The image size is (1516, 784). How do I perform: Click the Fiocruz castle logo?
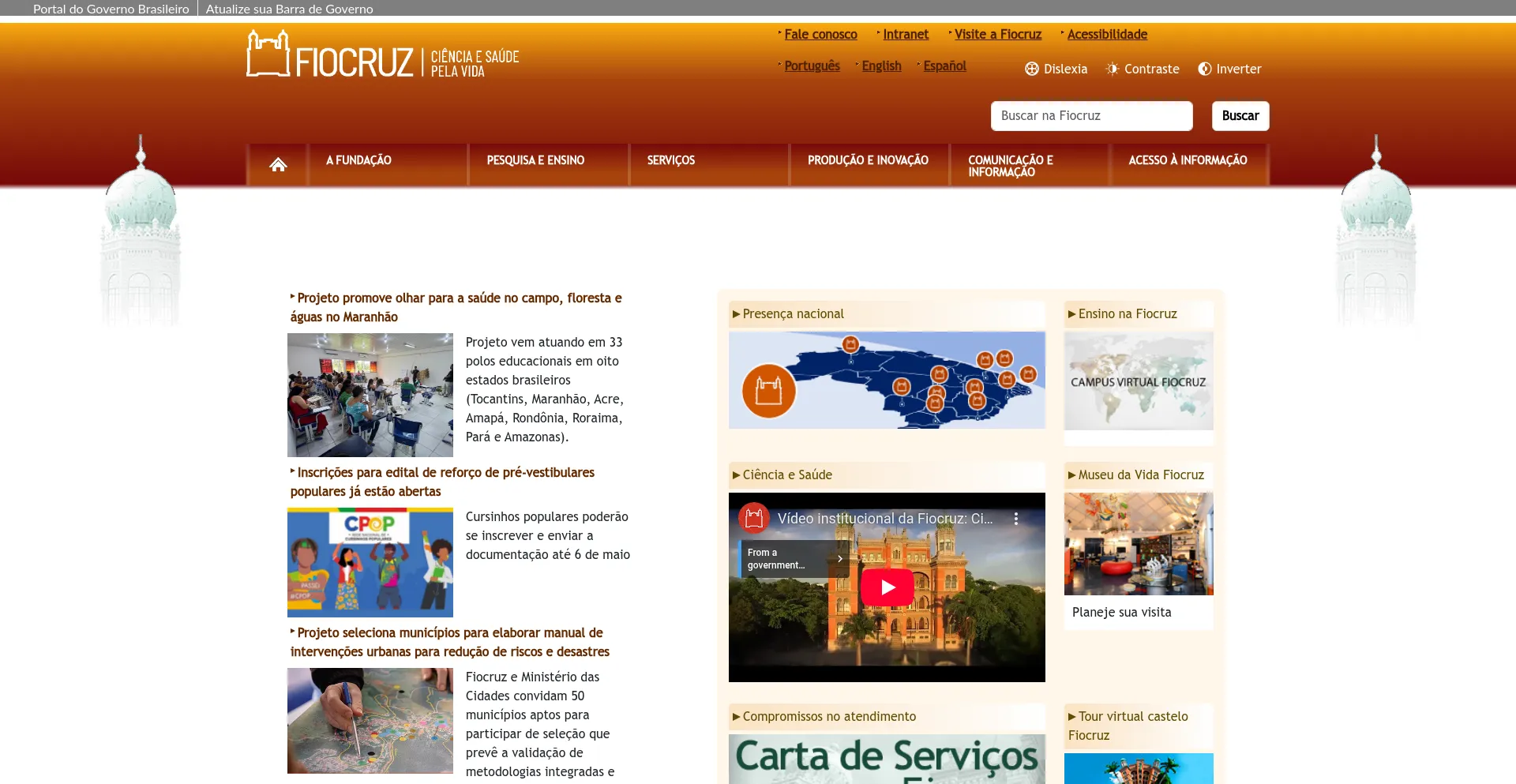pyautogui.click(x=268, y=54)
